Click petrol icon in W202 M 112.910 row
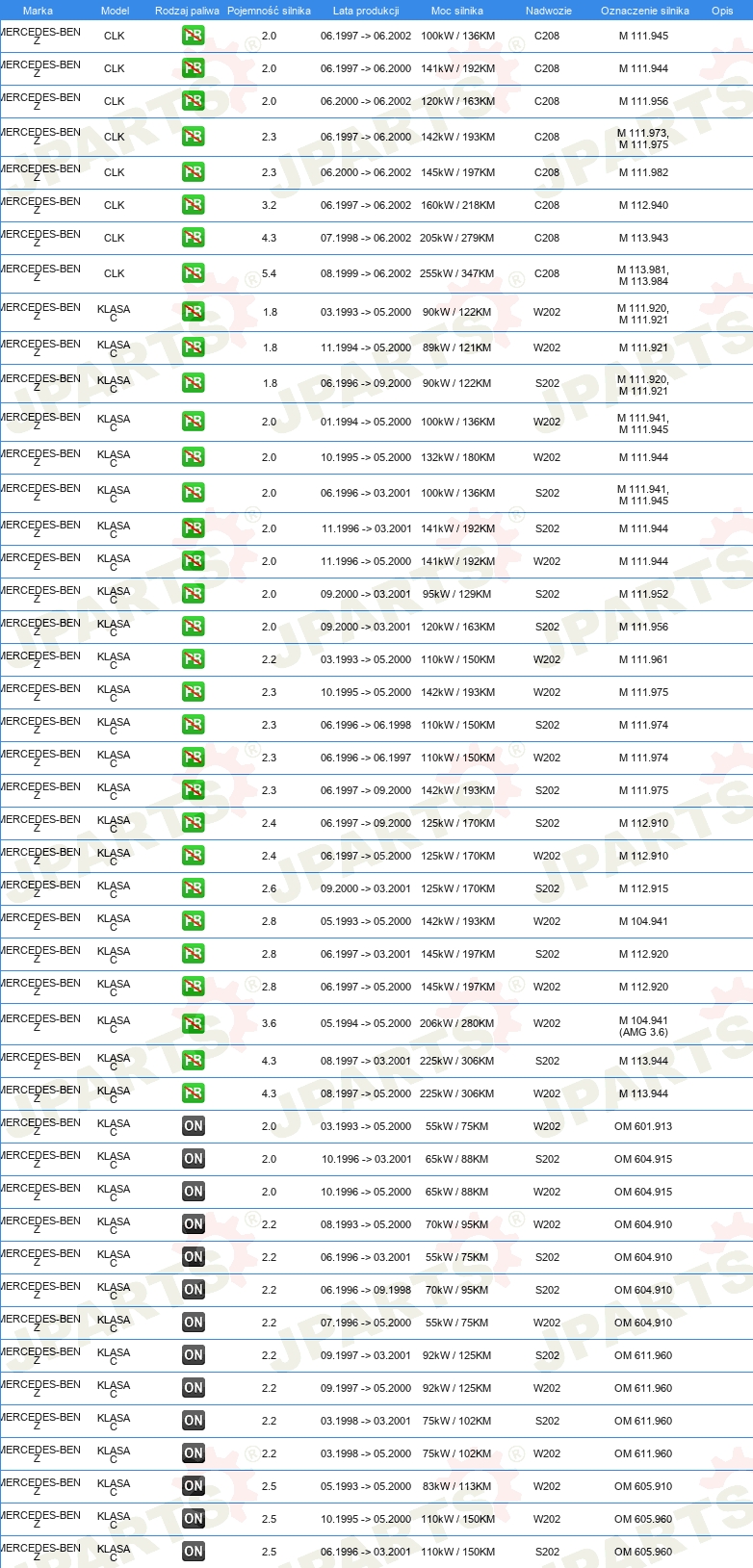 pos(194,856)
